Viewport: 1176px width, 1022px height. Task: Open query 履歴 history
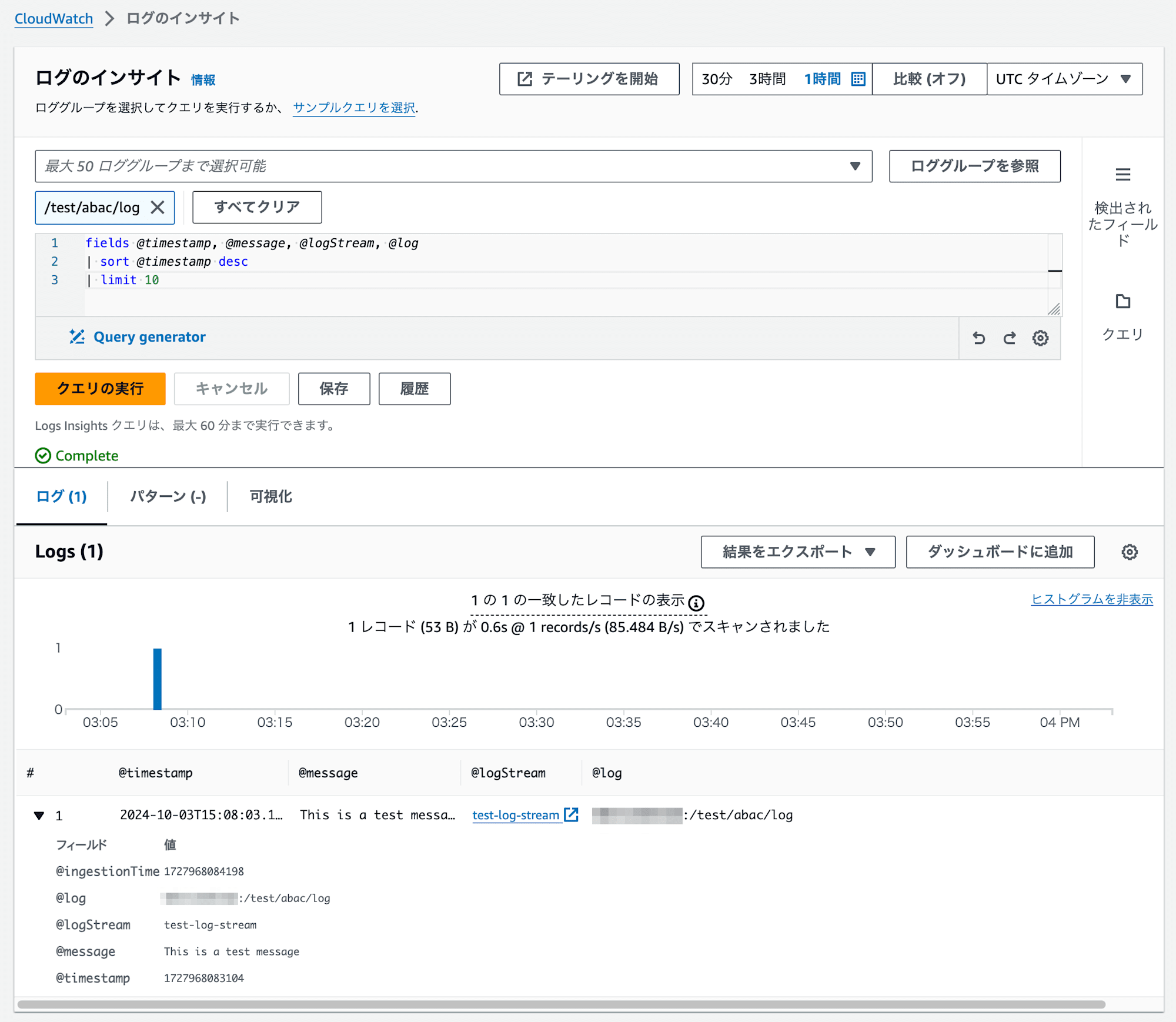coord(415,389)
